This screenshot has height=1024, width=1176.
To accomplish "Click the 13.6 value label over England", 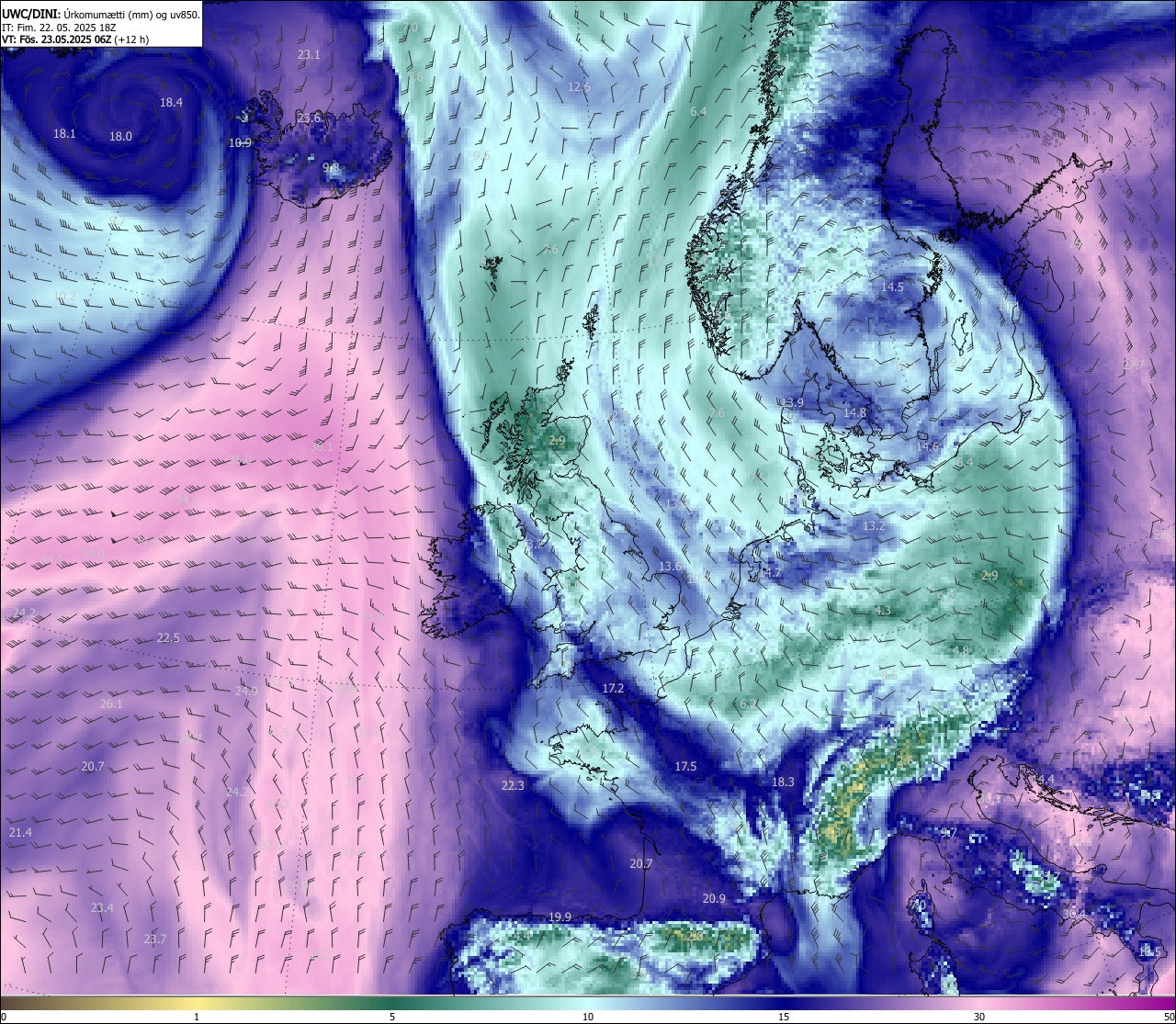I will click(670, 567).
